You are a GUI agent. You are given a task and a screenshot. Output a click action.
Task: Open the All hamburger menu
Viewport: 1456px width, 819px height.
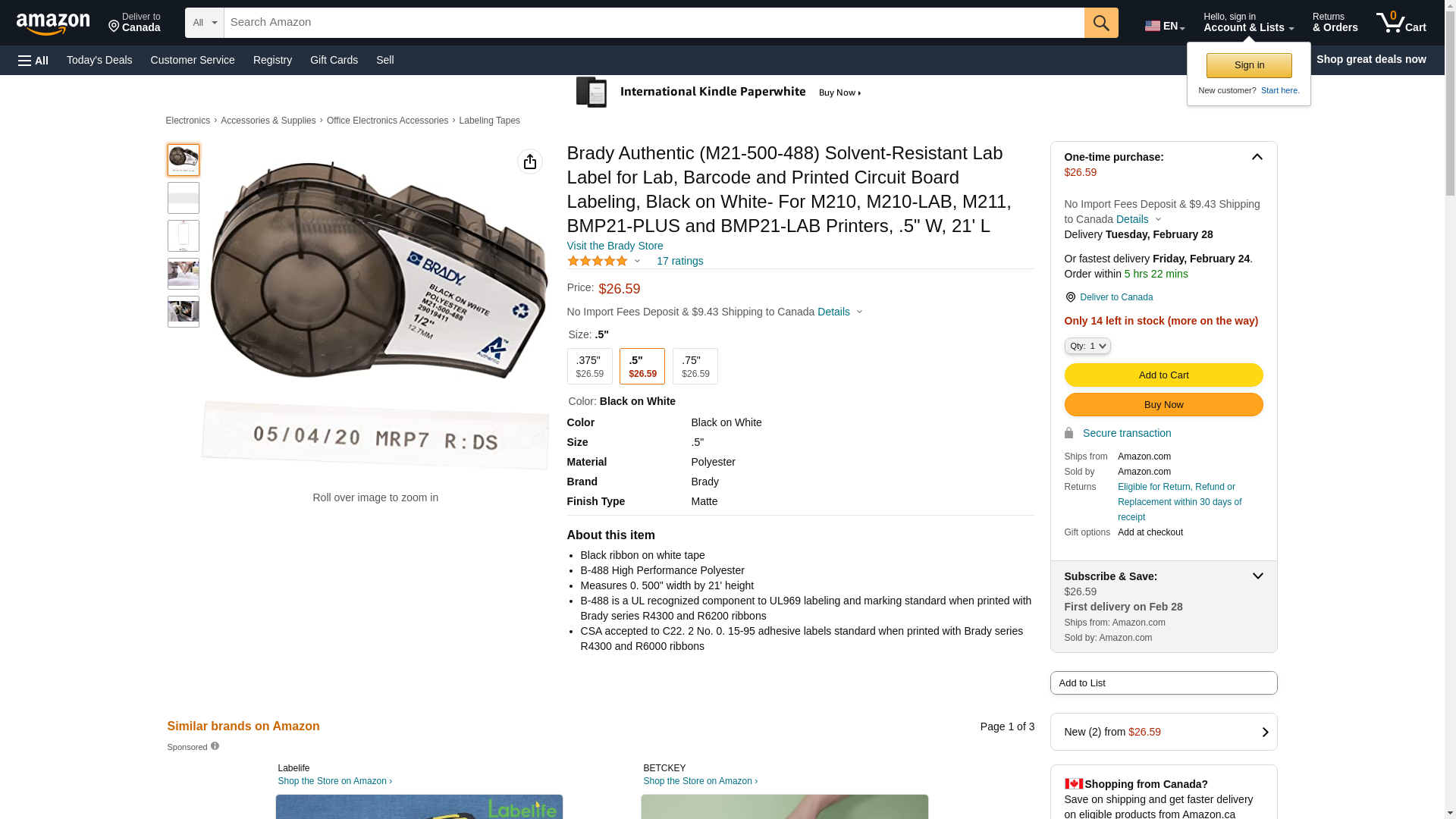click(x=33, y=60)
